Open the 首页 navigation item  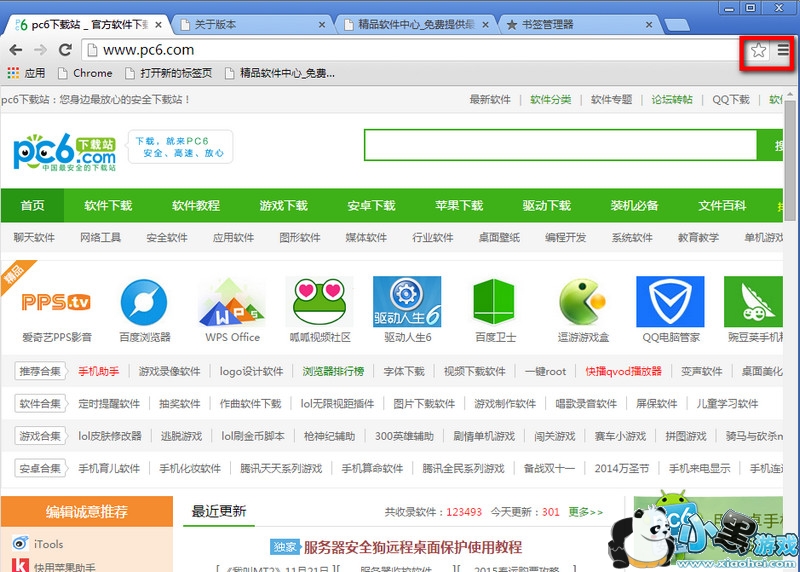(32, 205)
